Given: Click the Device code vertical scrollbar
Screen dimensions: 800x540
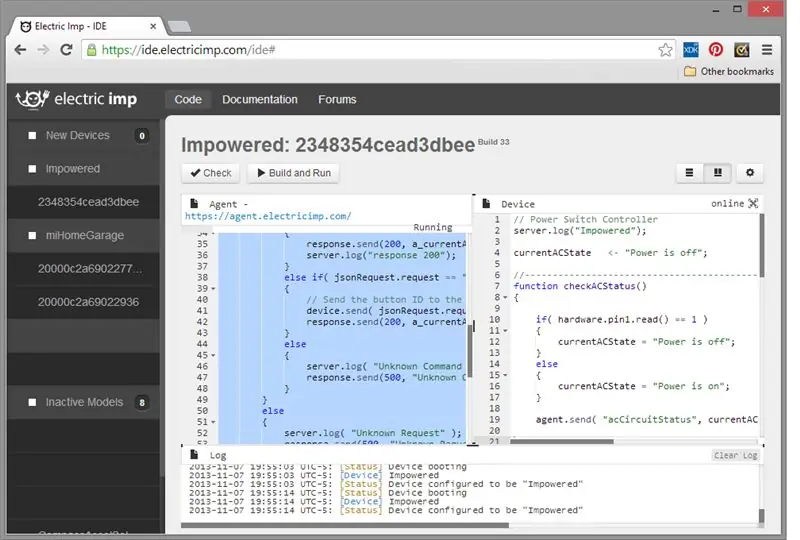Looking at the screenshot, I should [x=762, y=246].
